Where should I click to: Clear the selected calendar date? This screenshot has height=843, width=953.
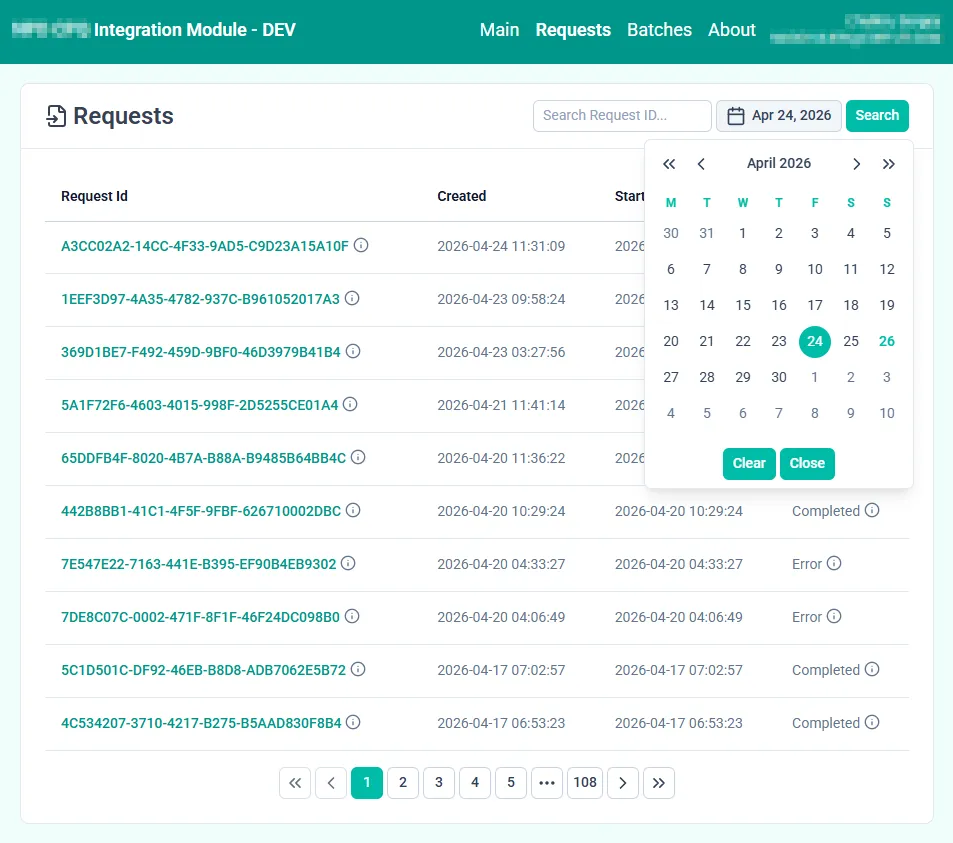(x=748, y=463)
